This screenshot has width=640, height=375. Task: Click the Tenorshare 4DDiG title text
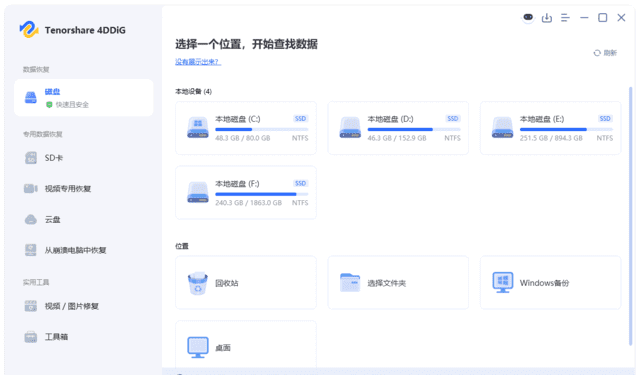click(x=85, y=30)
